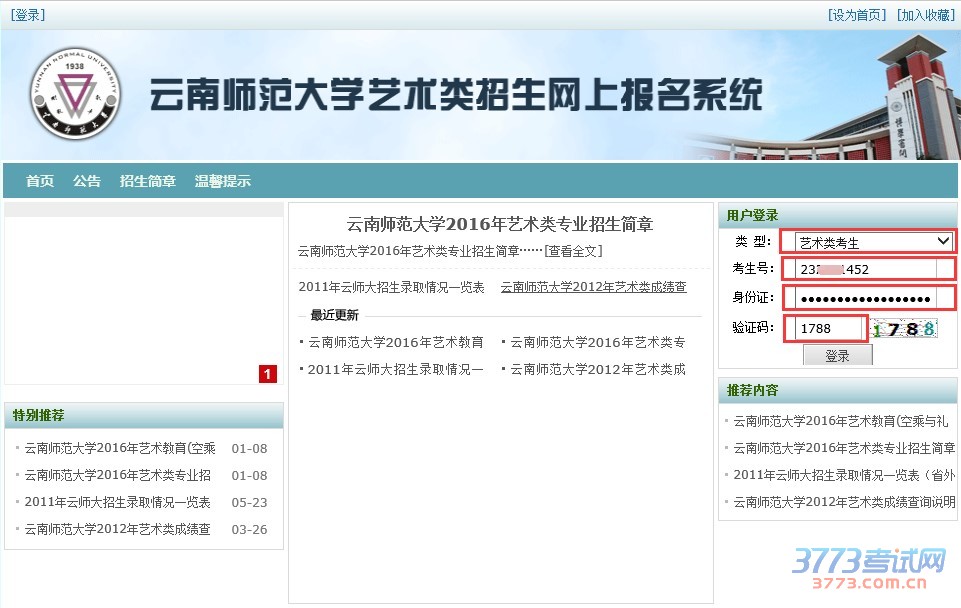Open the [查看全文] full text link
Screen dimensions: 961x608
pos(574,251)
